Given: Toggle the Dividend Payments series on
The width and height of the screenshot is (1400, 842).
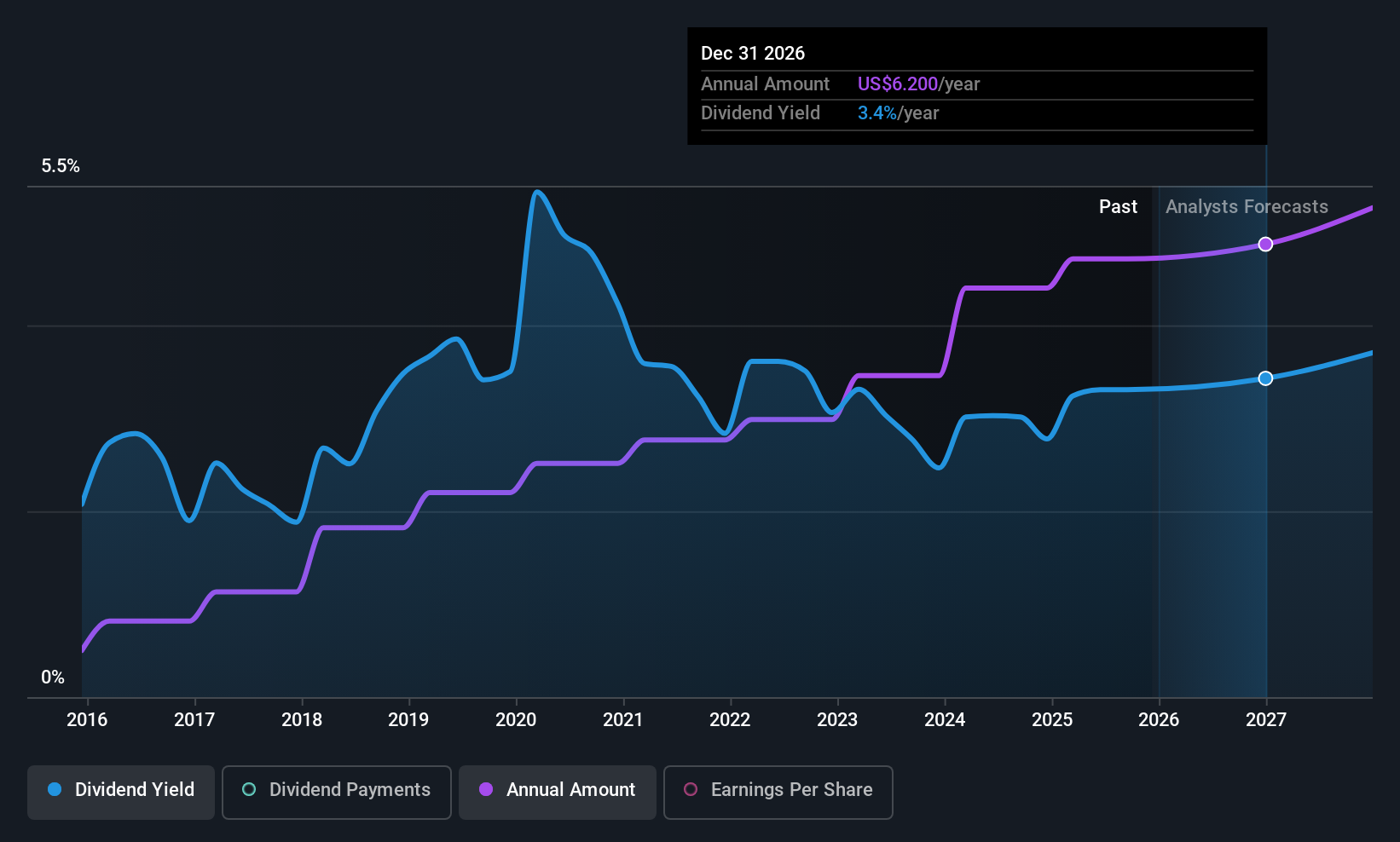Looking at the screenshot, I should tap(336, 792).
